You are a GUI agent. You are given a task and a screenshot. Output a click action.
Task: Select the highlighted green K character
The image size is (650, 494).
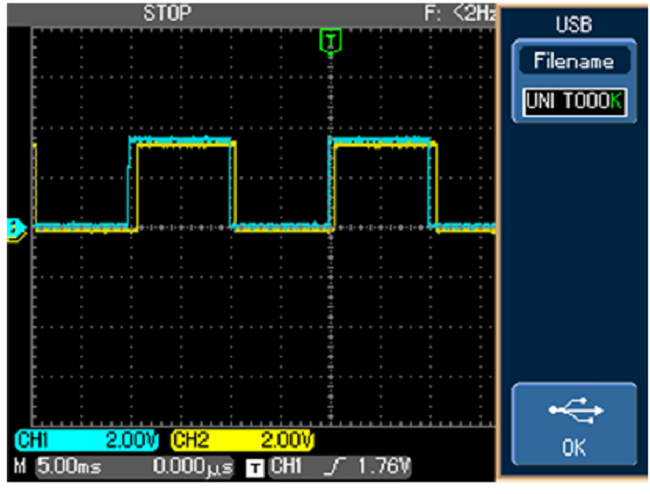point(618,102)
